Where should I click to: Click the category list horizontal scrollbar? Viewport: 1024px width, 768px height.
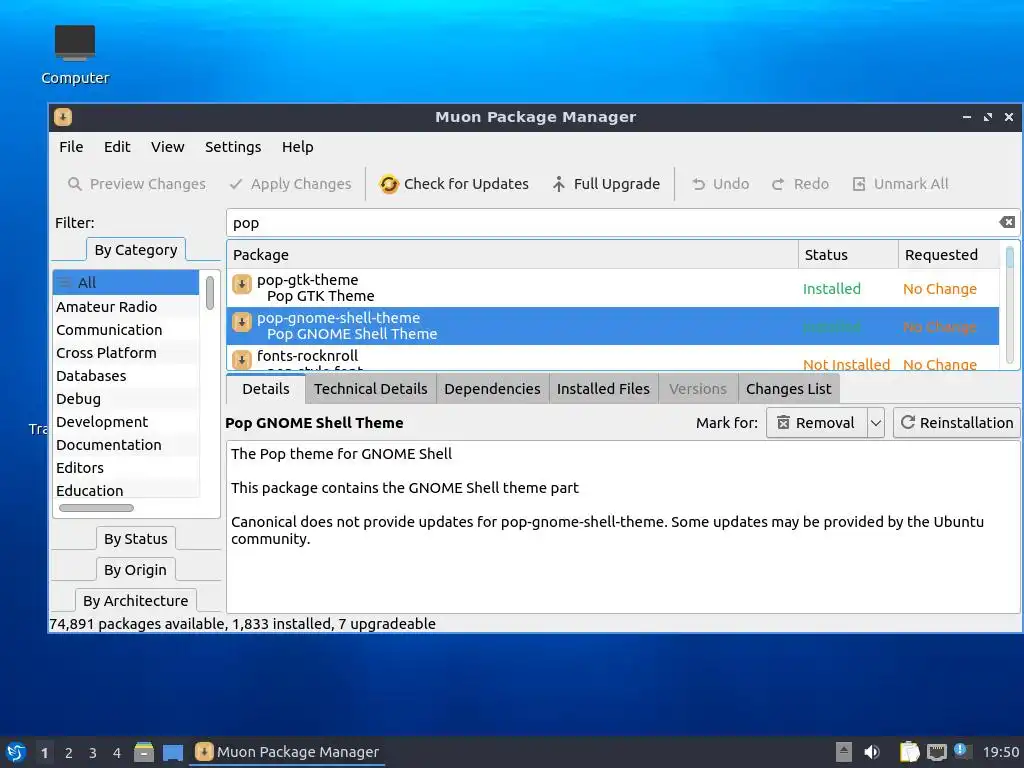pos(97,508)
